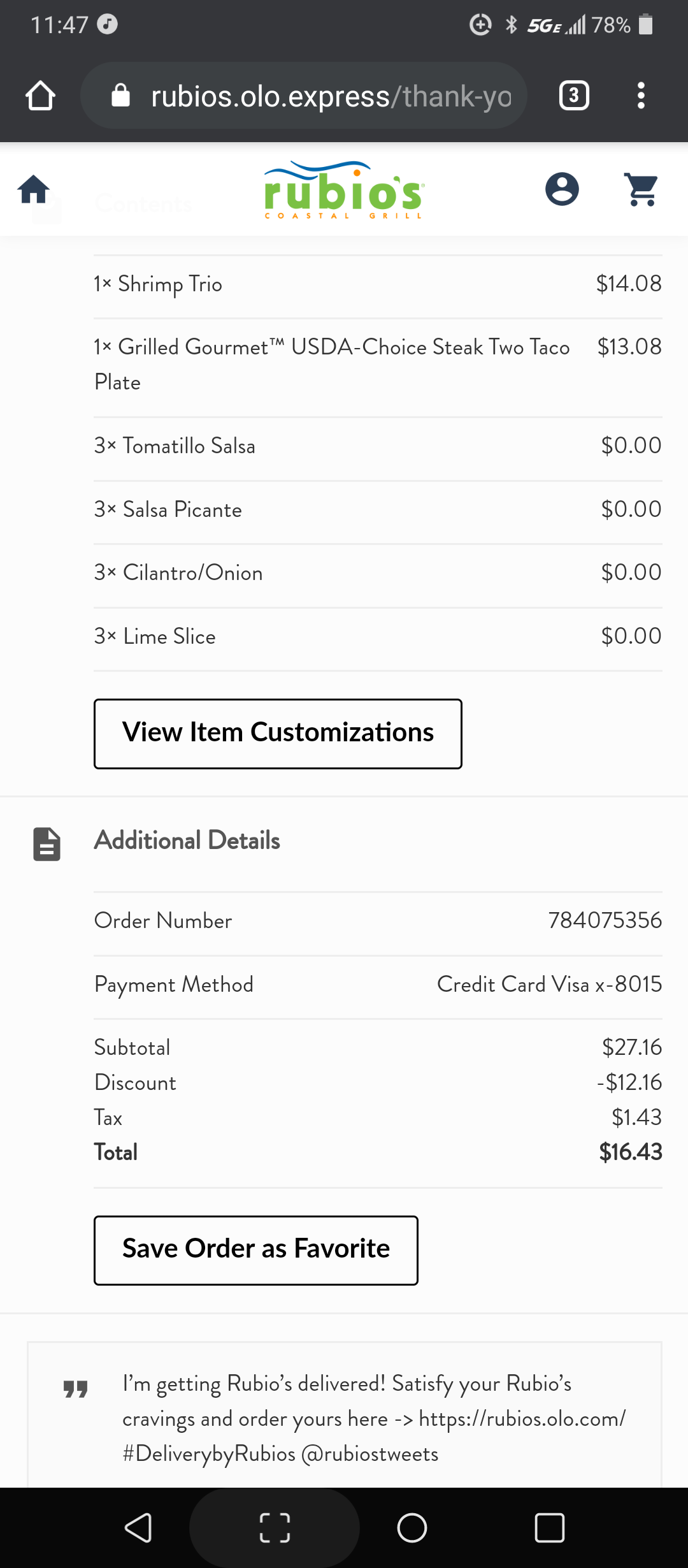Tap the Additional Details document icon

[x=47, y=844]
